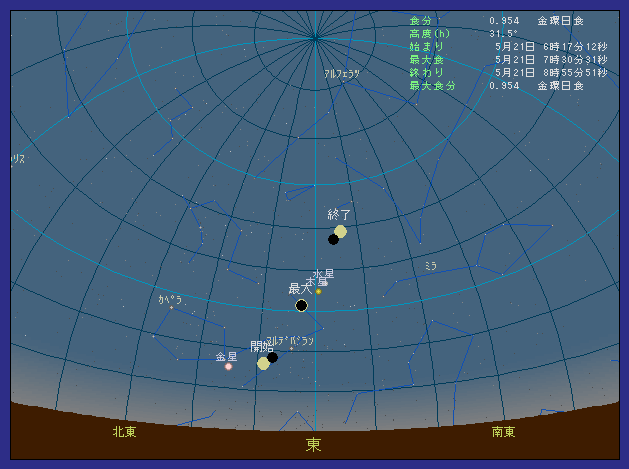Image resolution: width=629 pixels, height=469 pixels.
Task: Click the black moon disk near 終了
Action: point(333,239)
